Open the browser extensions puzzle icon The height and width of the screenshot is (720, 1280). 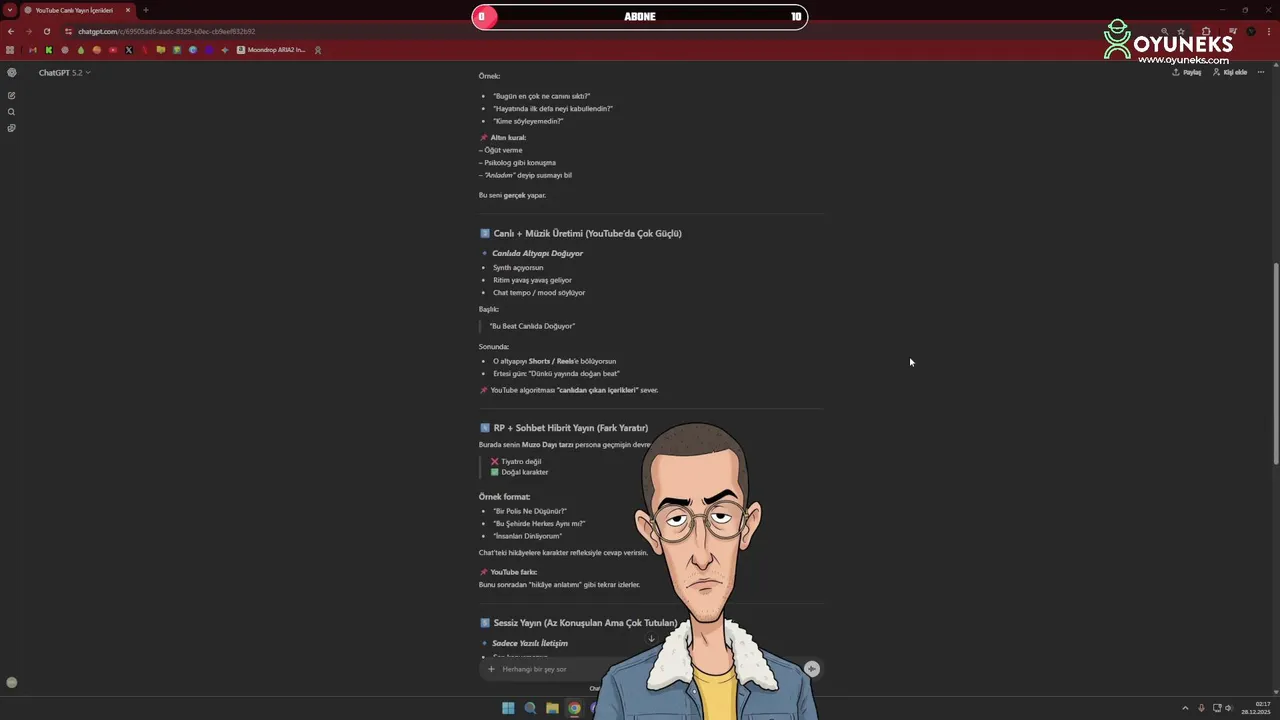pos(1206,31)
